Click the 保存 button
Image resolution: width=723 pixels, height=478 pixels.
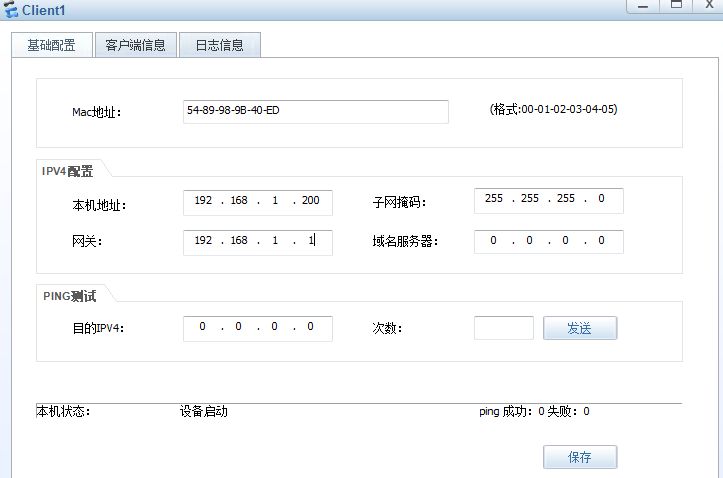(580, 457)
